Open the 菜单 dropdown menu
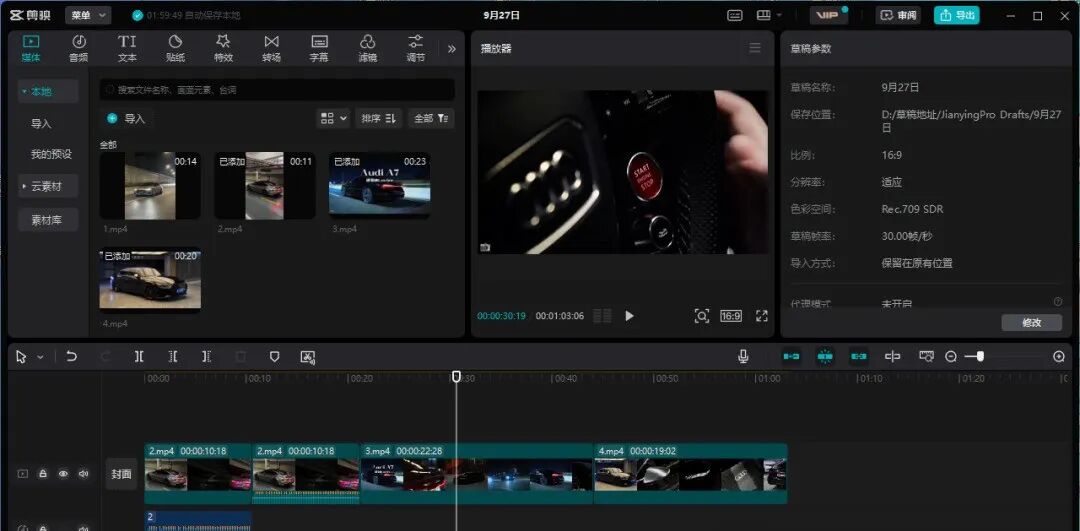 click(88, 15)
